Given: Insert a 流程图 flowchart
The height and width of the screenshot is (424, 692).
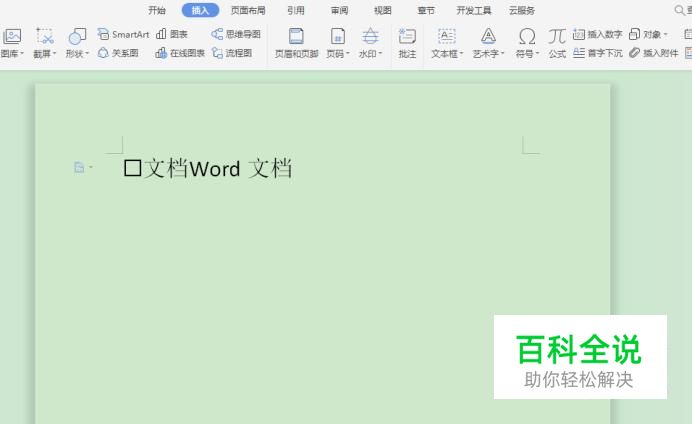Looking at the screenshot, I should pyautogui.click(x=232, y=53).
